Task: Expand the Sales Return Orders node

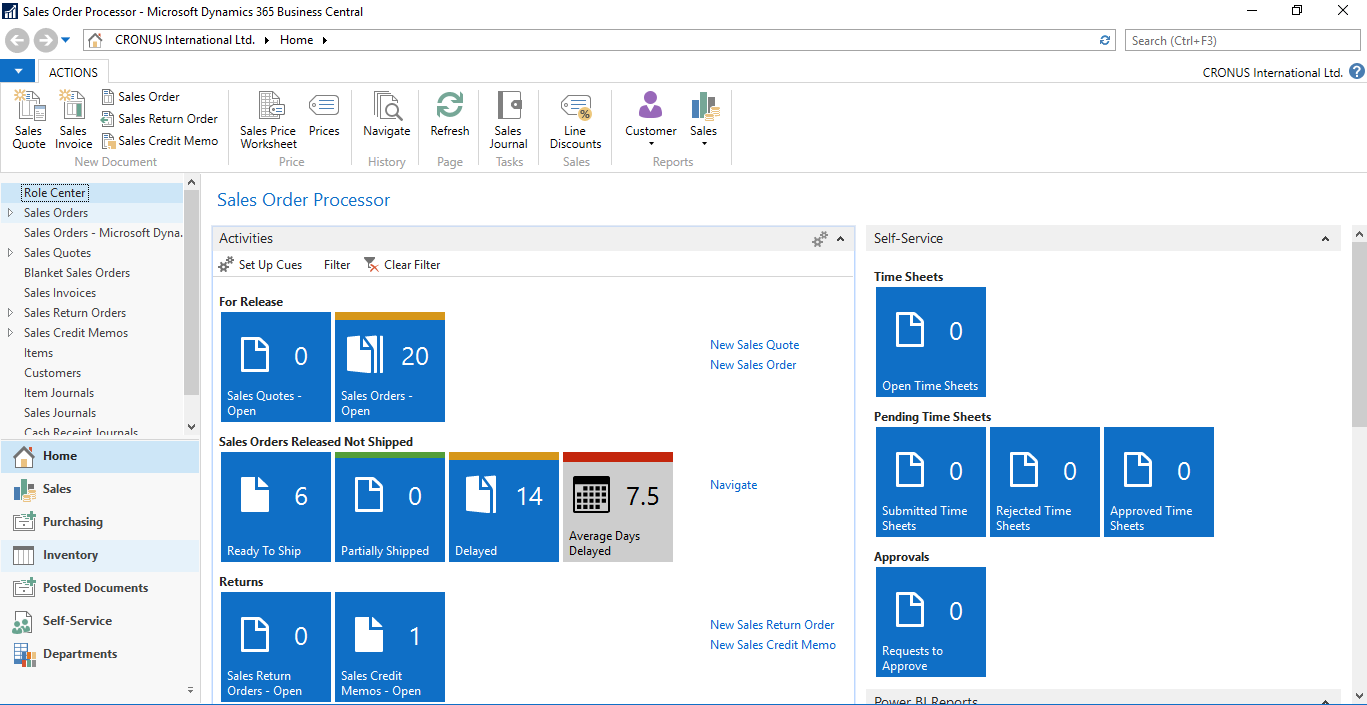Action: pyautogui.click(x=10, y=313)
